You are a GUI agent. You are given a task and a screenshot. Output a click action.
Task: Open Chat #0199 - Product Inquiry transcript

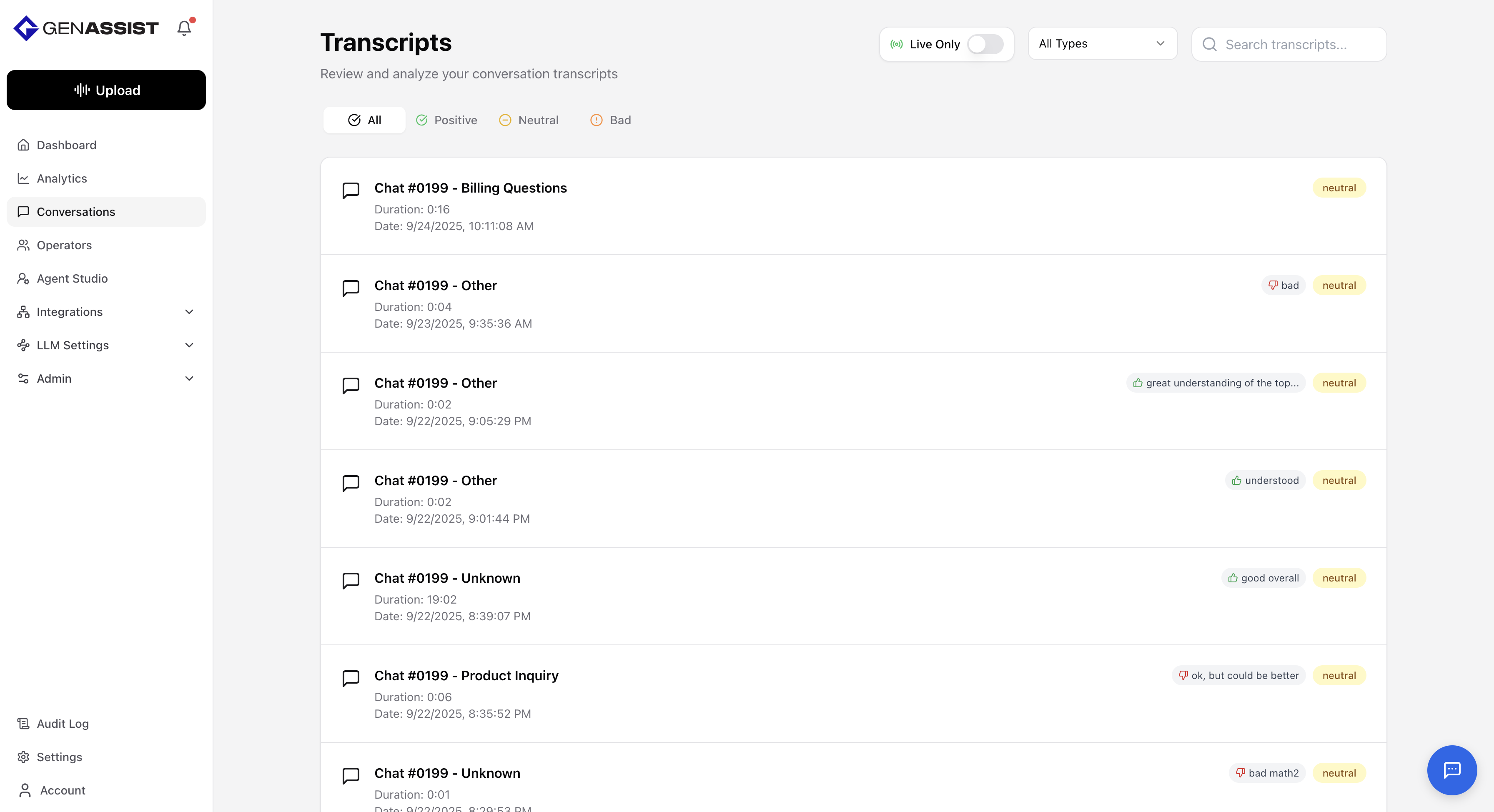coord(466,676)
